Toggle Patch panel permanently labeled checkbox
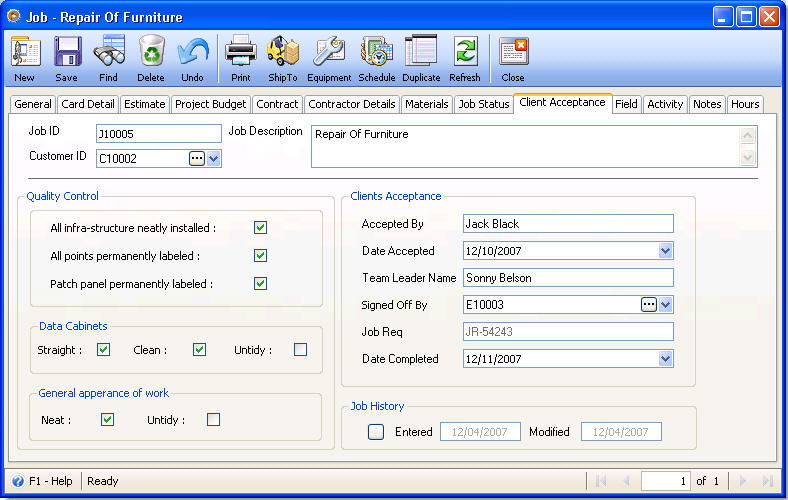Screen dimensions: 788x500 click(x=260, y=284)
